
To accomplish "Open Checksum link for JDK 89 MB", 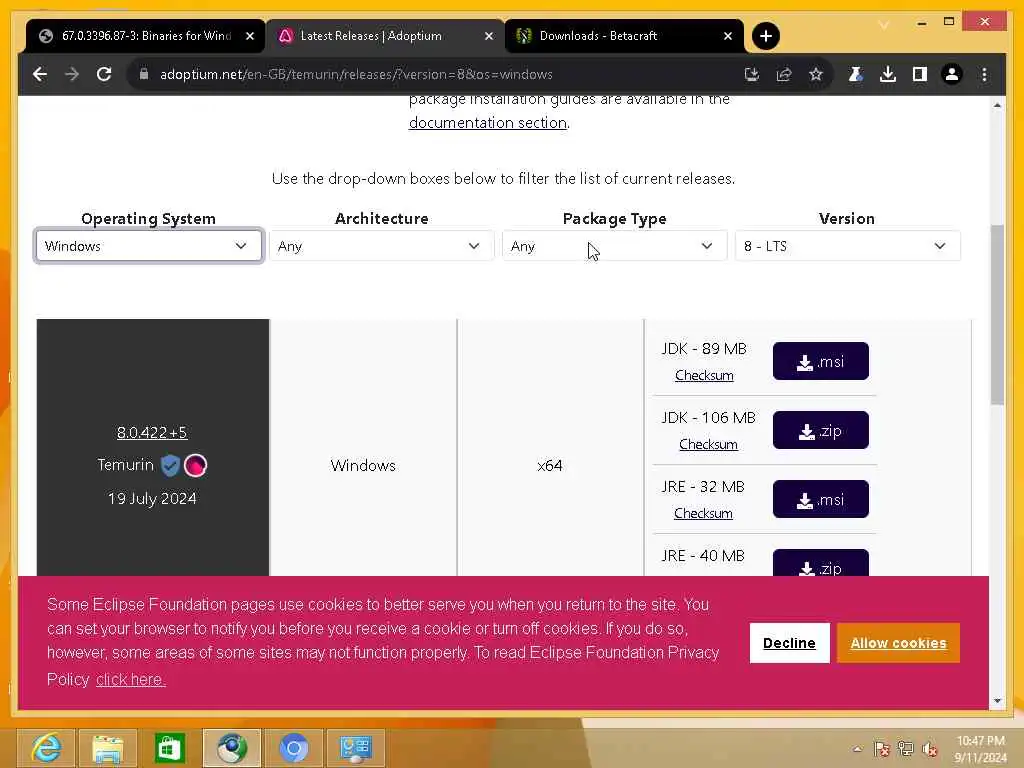I will [704, 376].
